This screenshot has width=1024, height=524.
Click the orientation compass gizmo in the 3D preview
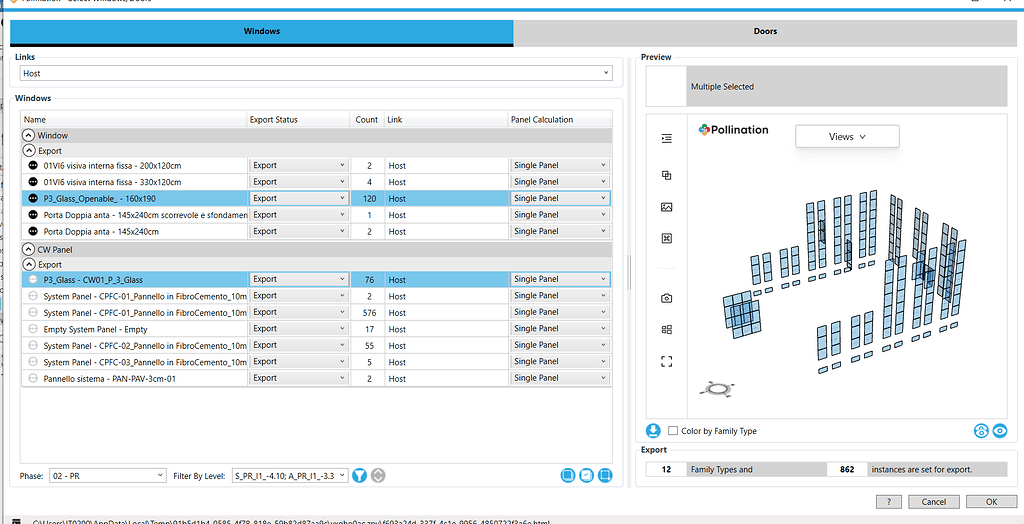click(717, 389)
